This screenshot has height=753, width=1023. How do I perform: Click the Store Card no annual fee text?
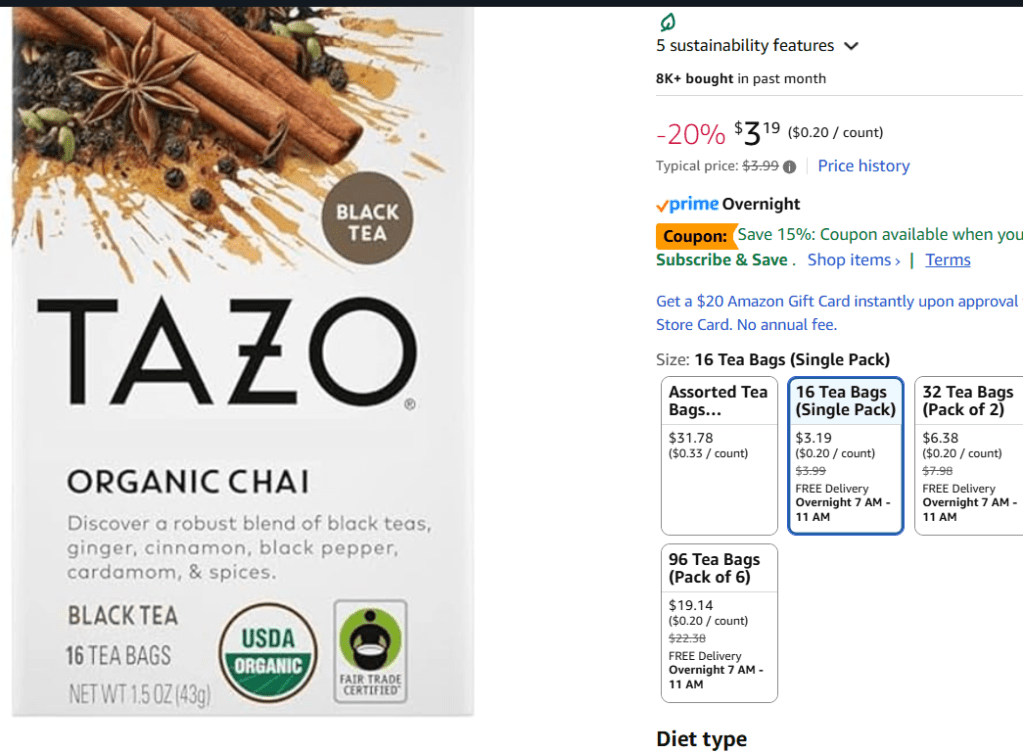point(746,324)
